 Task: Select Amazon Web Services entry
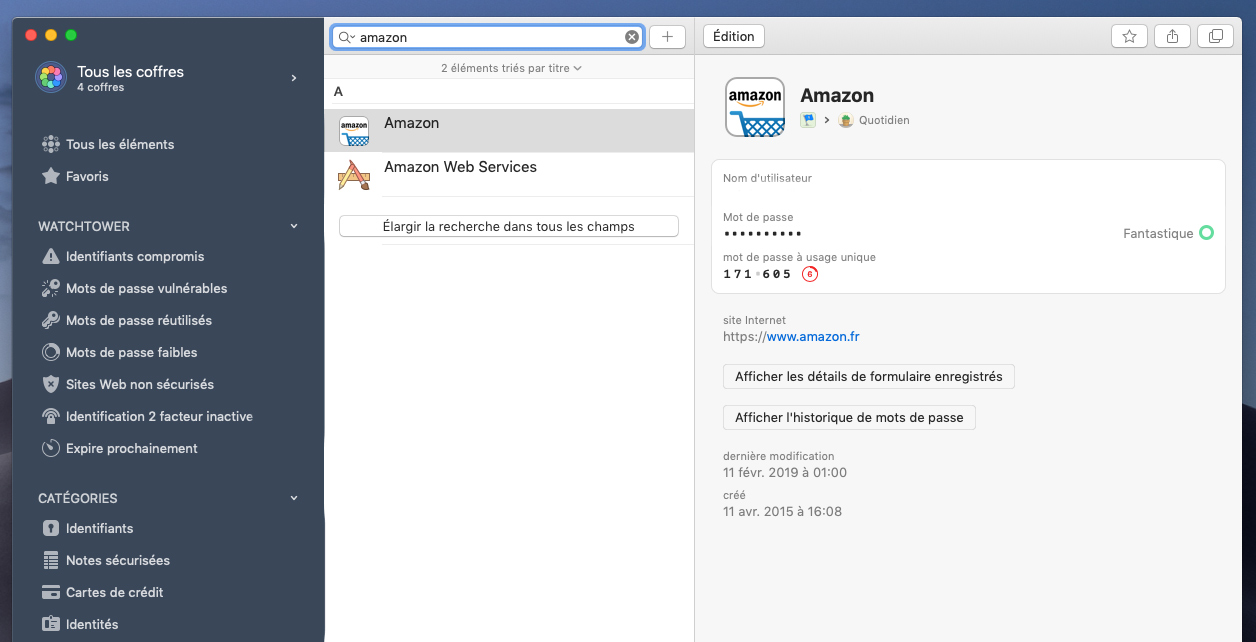click(509, 174)
